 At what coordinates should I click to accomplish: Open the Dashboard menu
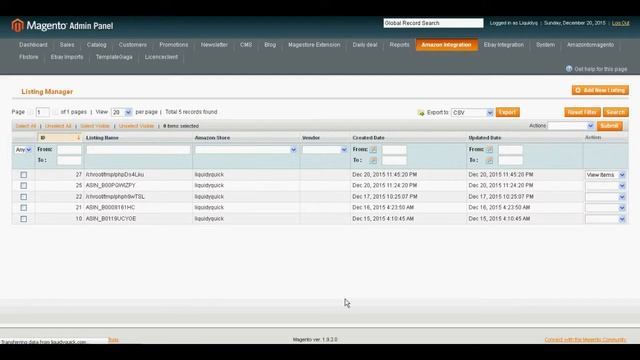tap(33, 45)
